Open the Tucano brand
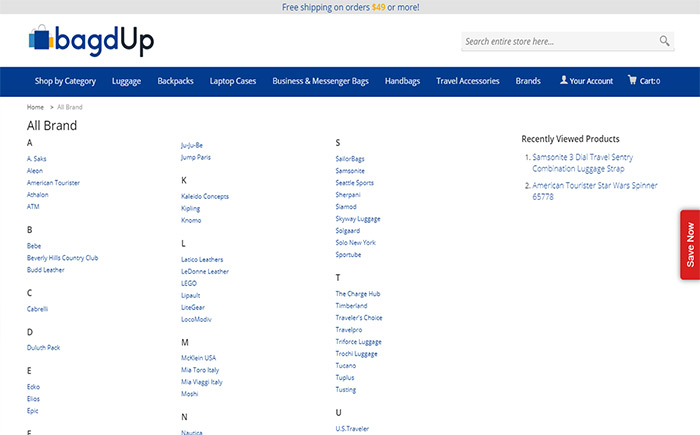This screenshot has width=700, height=435. (346, 366)
